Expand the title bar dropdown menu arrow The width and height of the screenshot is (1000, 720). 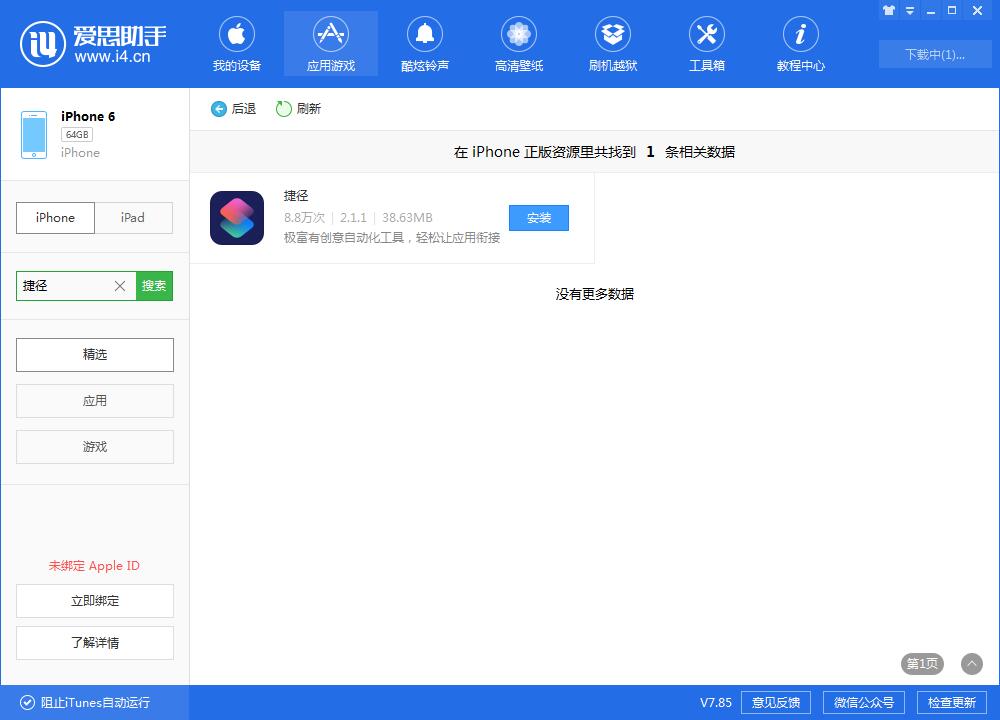[x=910, y=11]
